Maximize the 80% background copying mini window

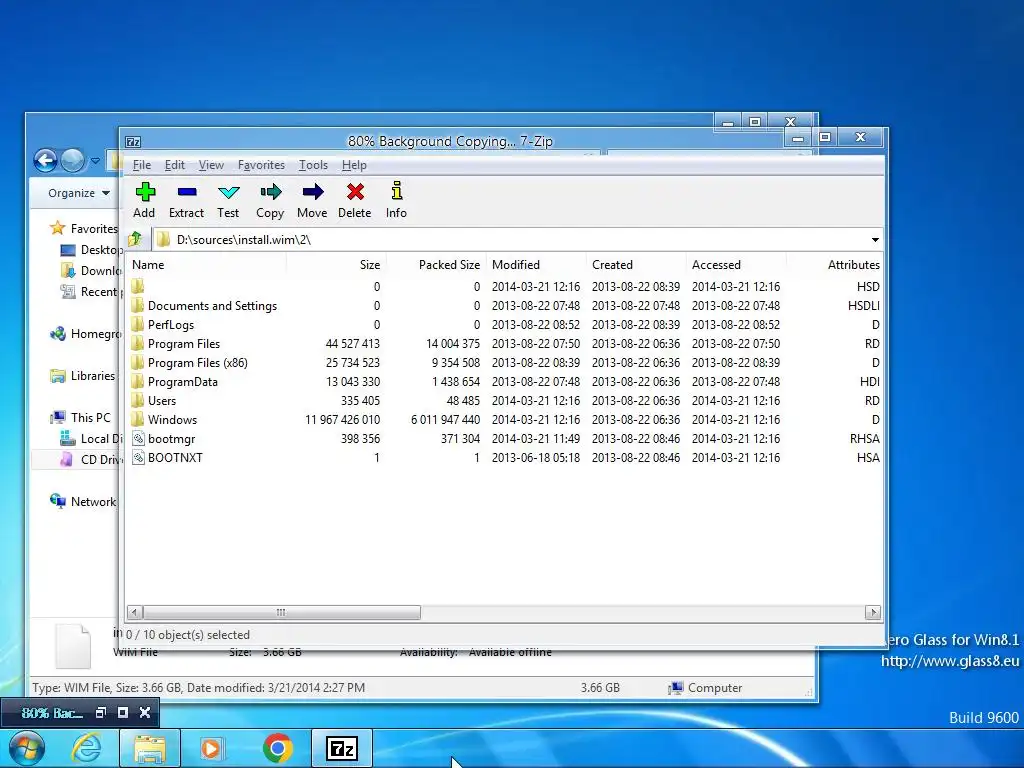pos(123,712)
